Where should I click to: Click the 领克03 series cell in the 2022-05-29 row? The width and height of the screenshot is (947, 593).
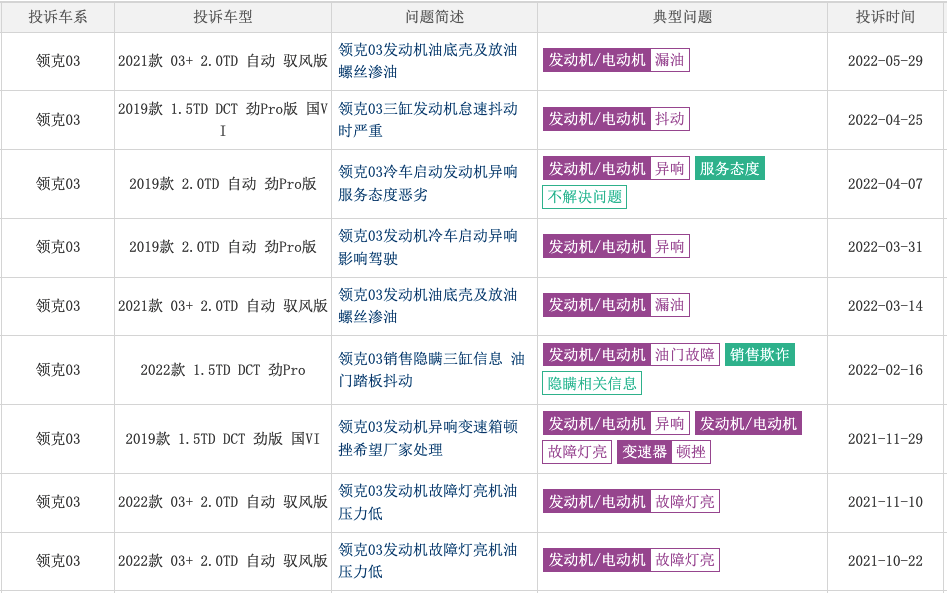[58, 61]
